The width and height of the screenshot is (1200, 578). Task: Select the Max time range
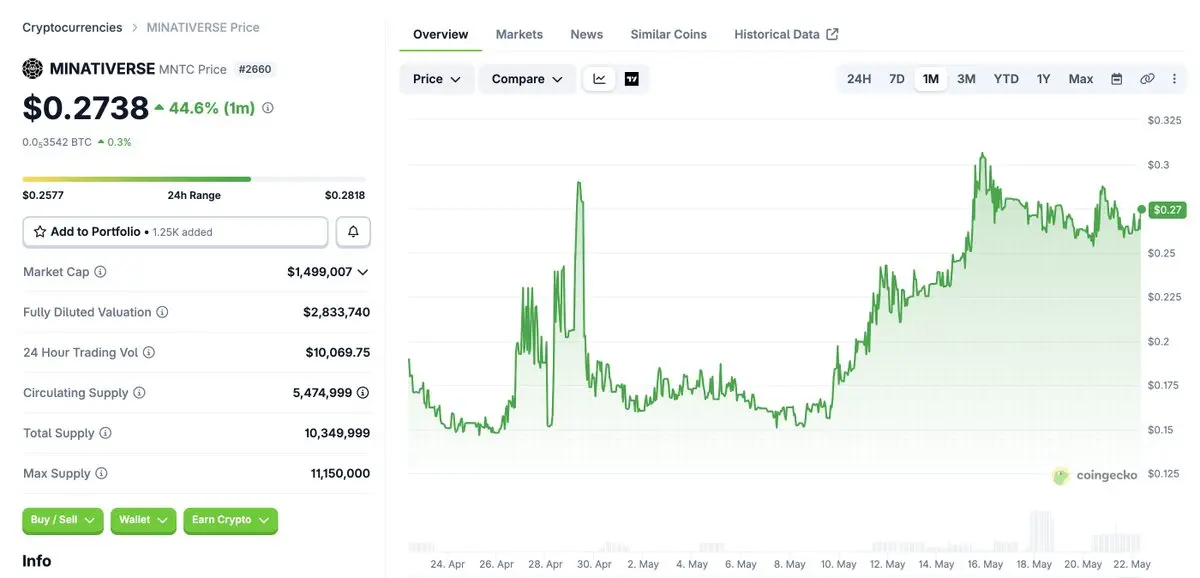point(1081,79)
